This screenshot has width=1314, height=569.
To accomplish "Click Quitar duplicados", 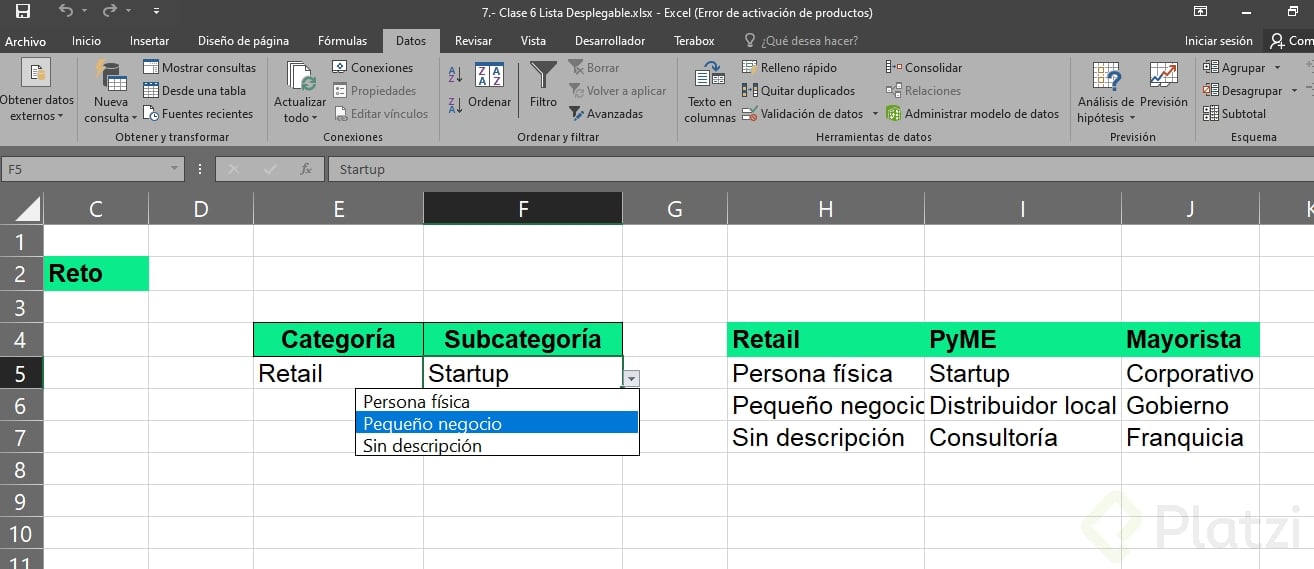I will click(798, 91).
